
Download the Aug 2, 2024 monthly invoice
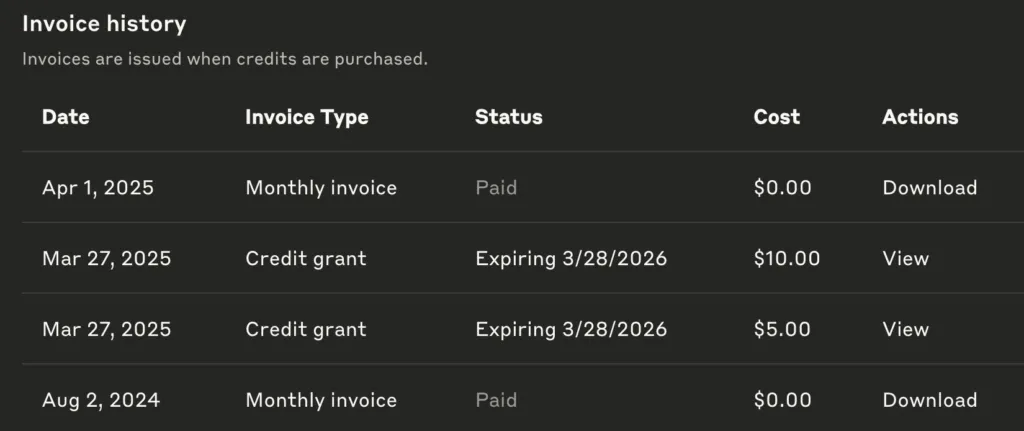[x=929, y=400]
